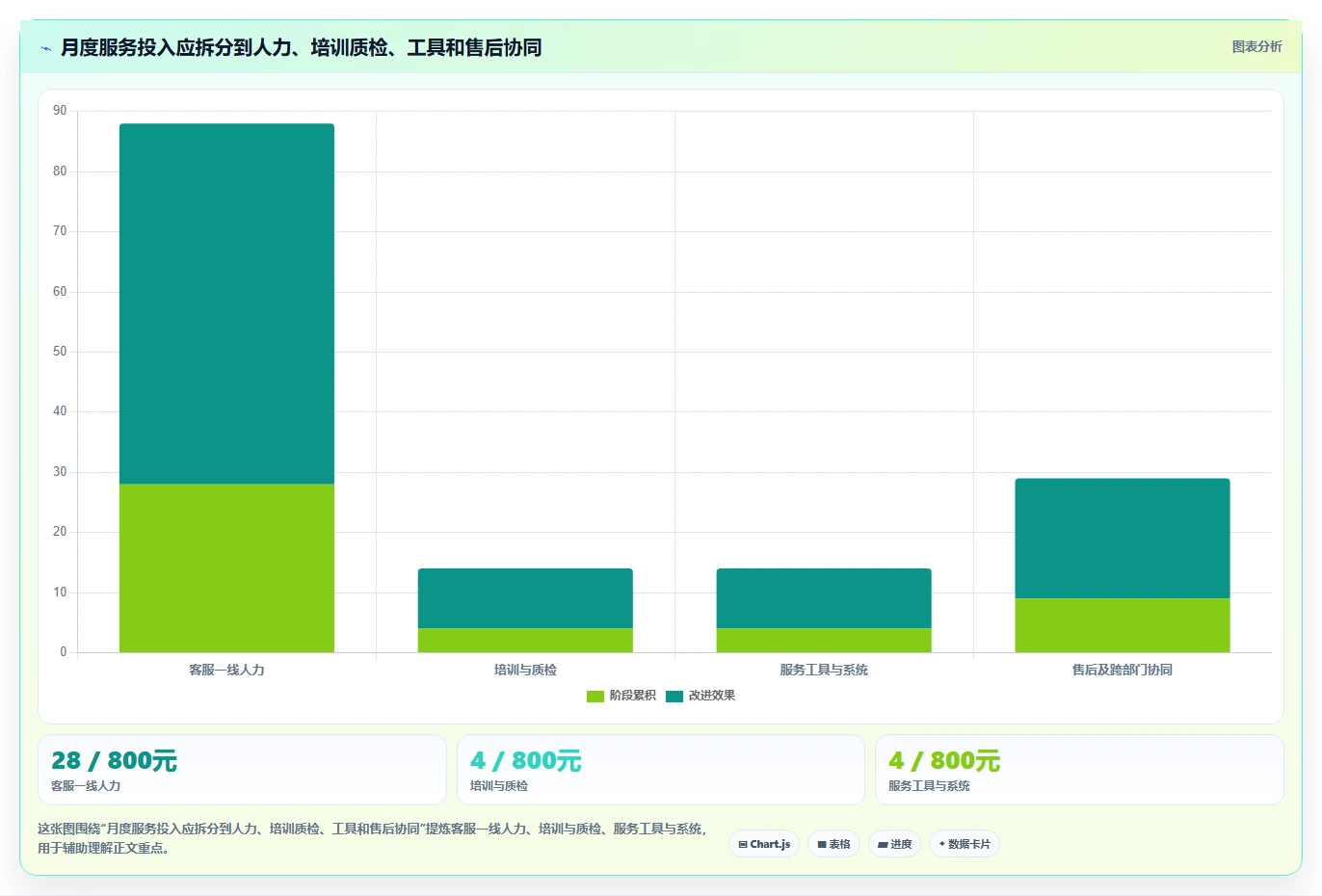Click the y-axis value 50

point(60,352)
